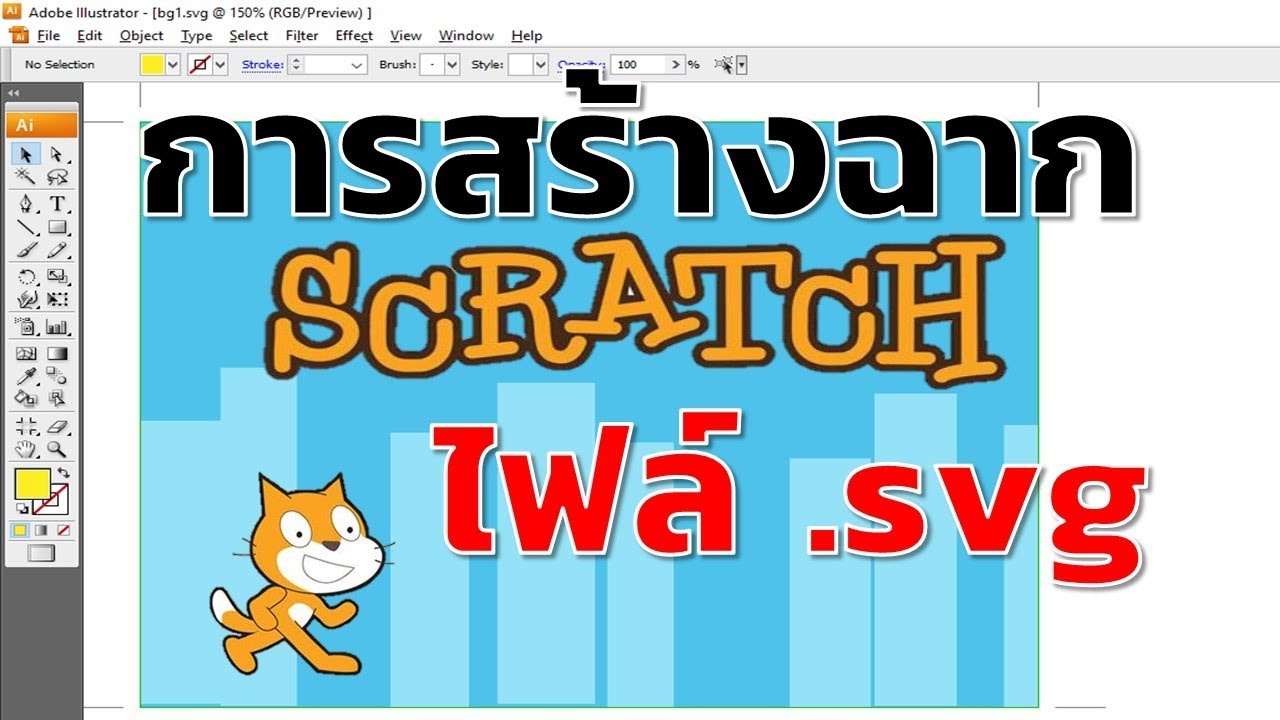Click the Swap Fill and Stroke arrow
This screenshot has height=720, width=1280.
(x=64, y=473)
